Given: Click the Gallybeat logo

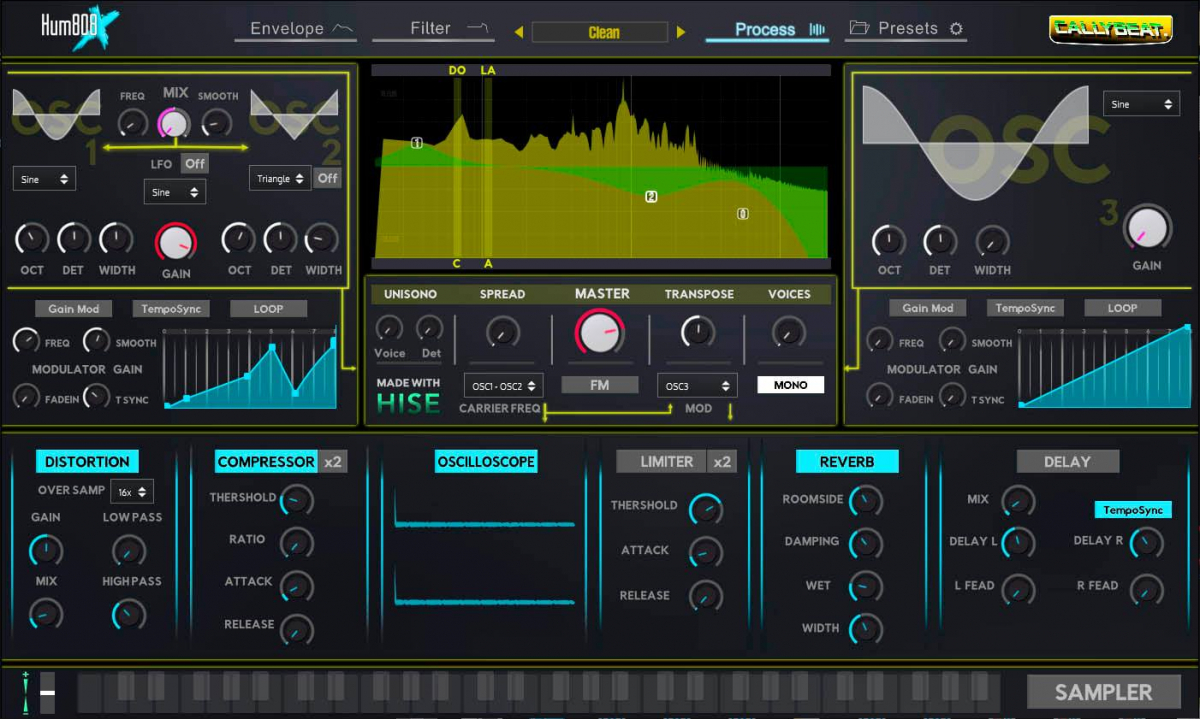Looking at the screenshot, I should 1110,29.
